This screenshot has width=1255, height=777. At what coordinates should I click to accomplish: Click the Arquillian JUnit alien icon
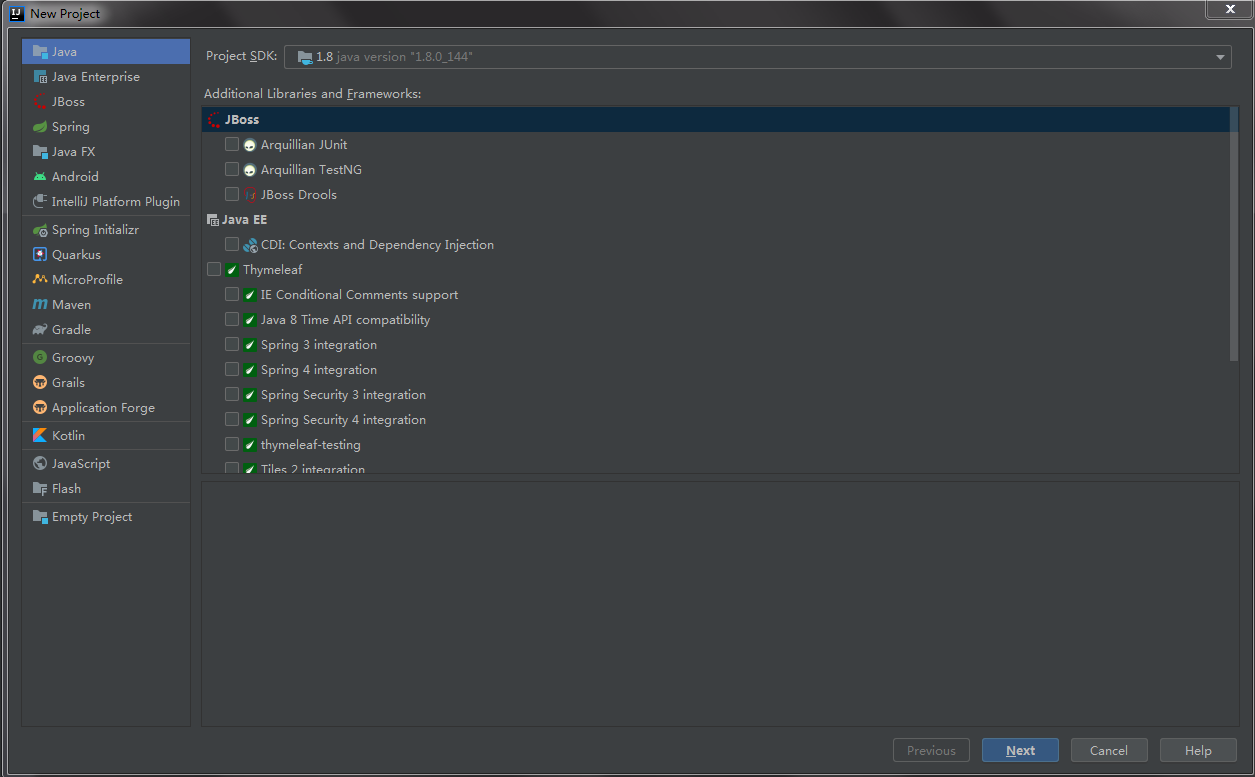(250, 144)
